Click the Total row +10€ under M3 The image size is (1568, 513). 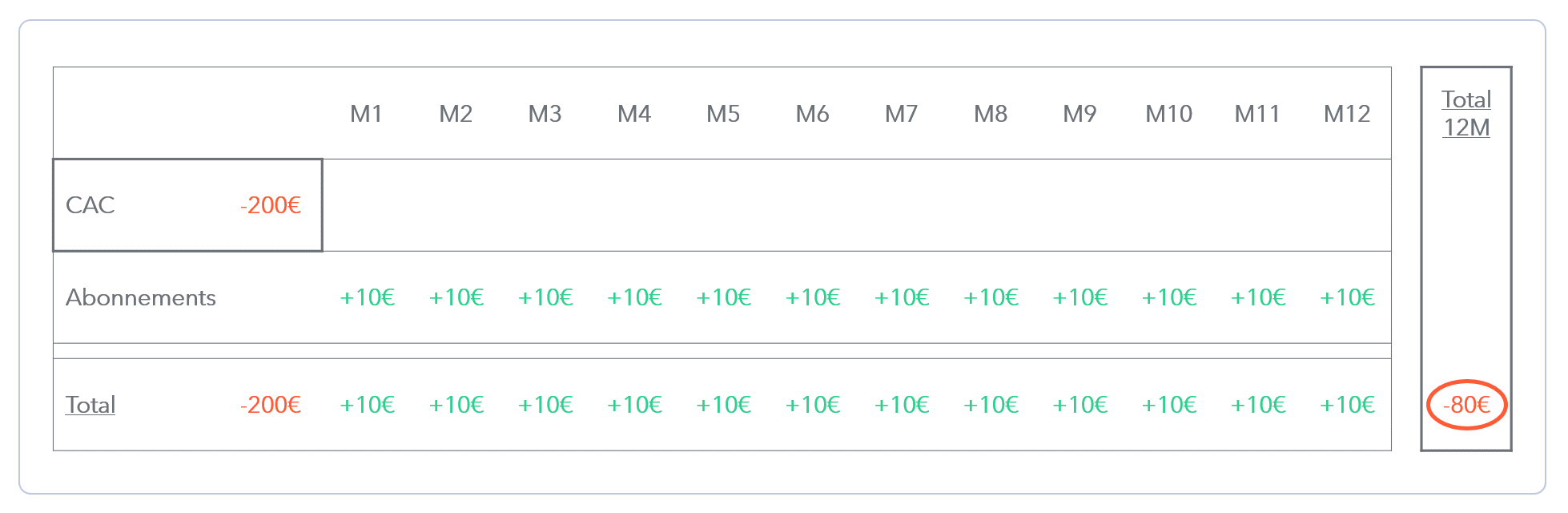point(545,405)
